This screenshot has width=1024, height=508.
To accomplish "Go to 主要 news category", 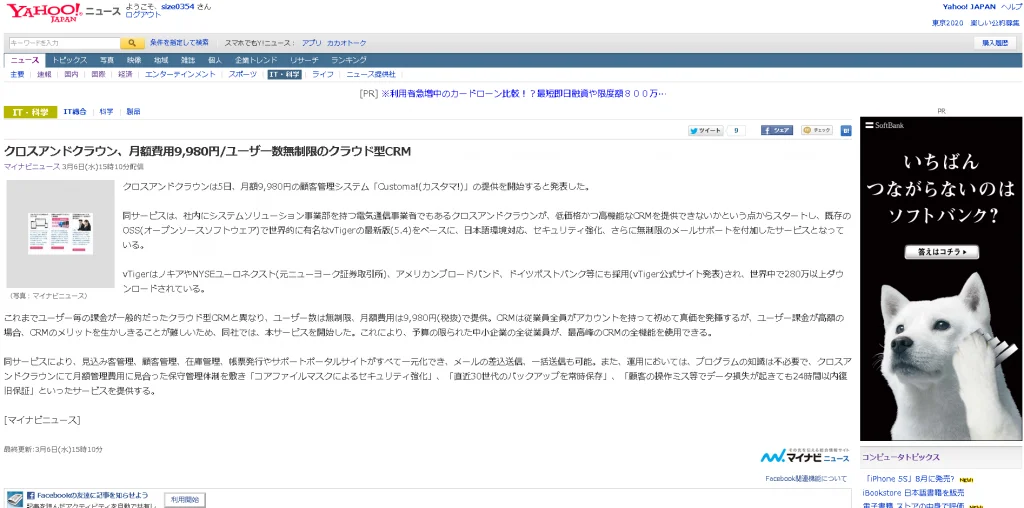I will tap(17, 74).
